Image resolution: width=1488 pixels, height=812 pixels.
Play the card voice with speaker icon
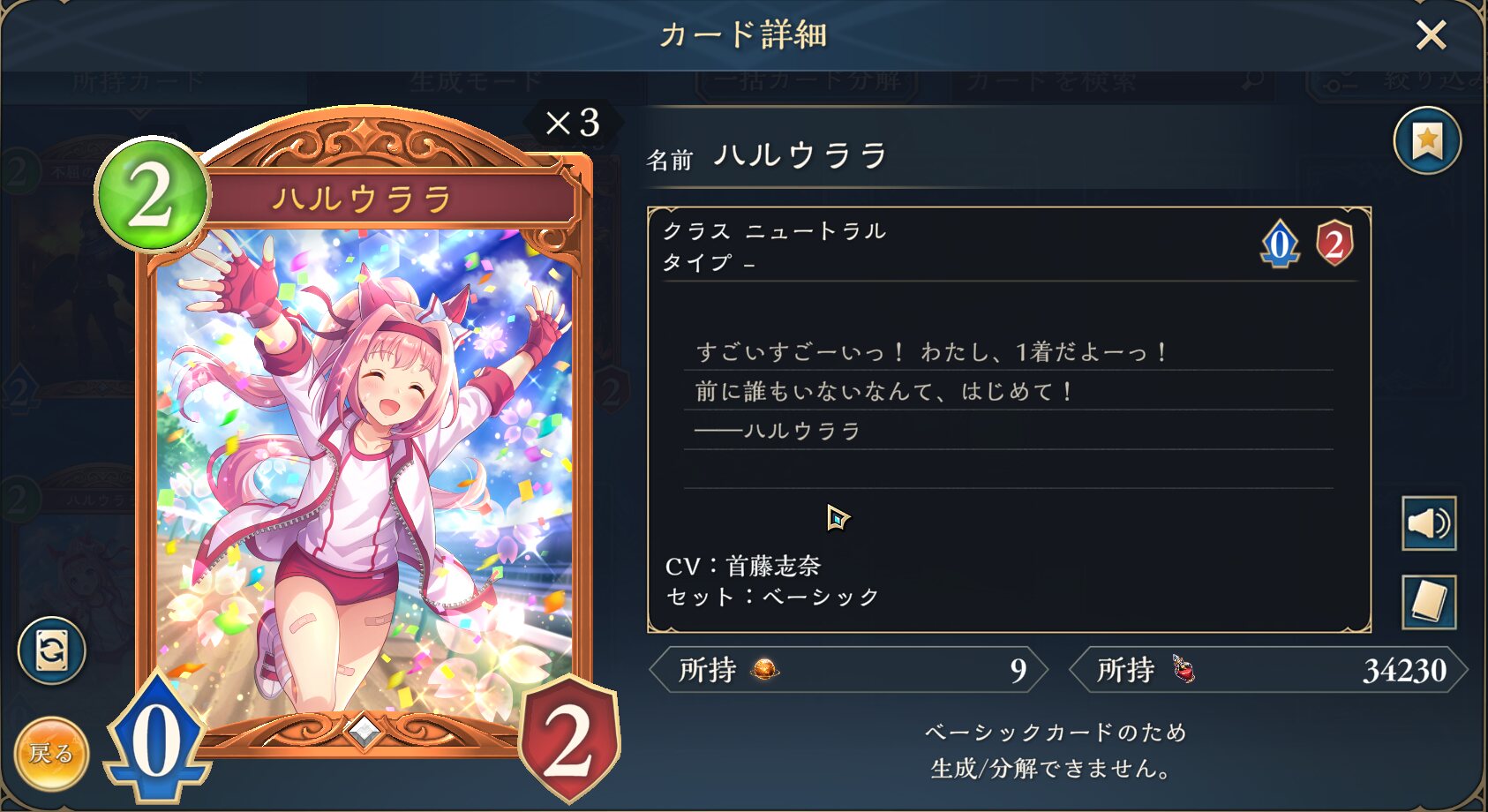[x=1429, y=523]
